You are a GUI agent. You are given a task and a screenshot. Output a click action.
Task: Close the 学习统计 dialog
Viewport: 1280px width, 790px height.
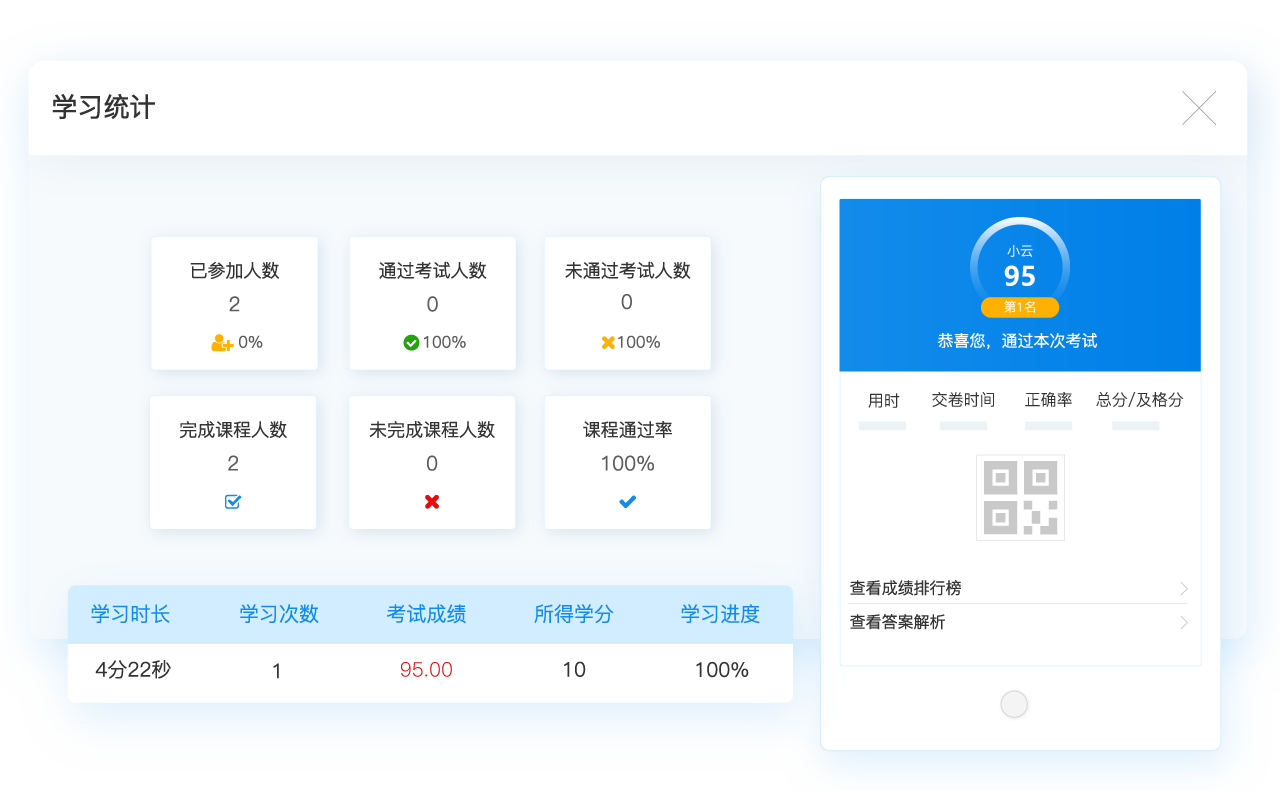tap(1199, 108)
